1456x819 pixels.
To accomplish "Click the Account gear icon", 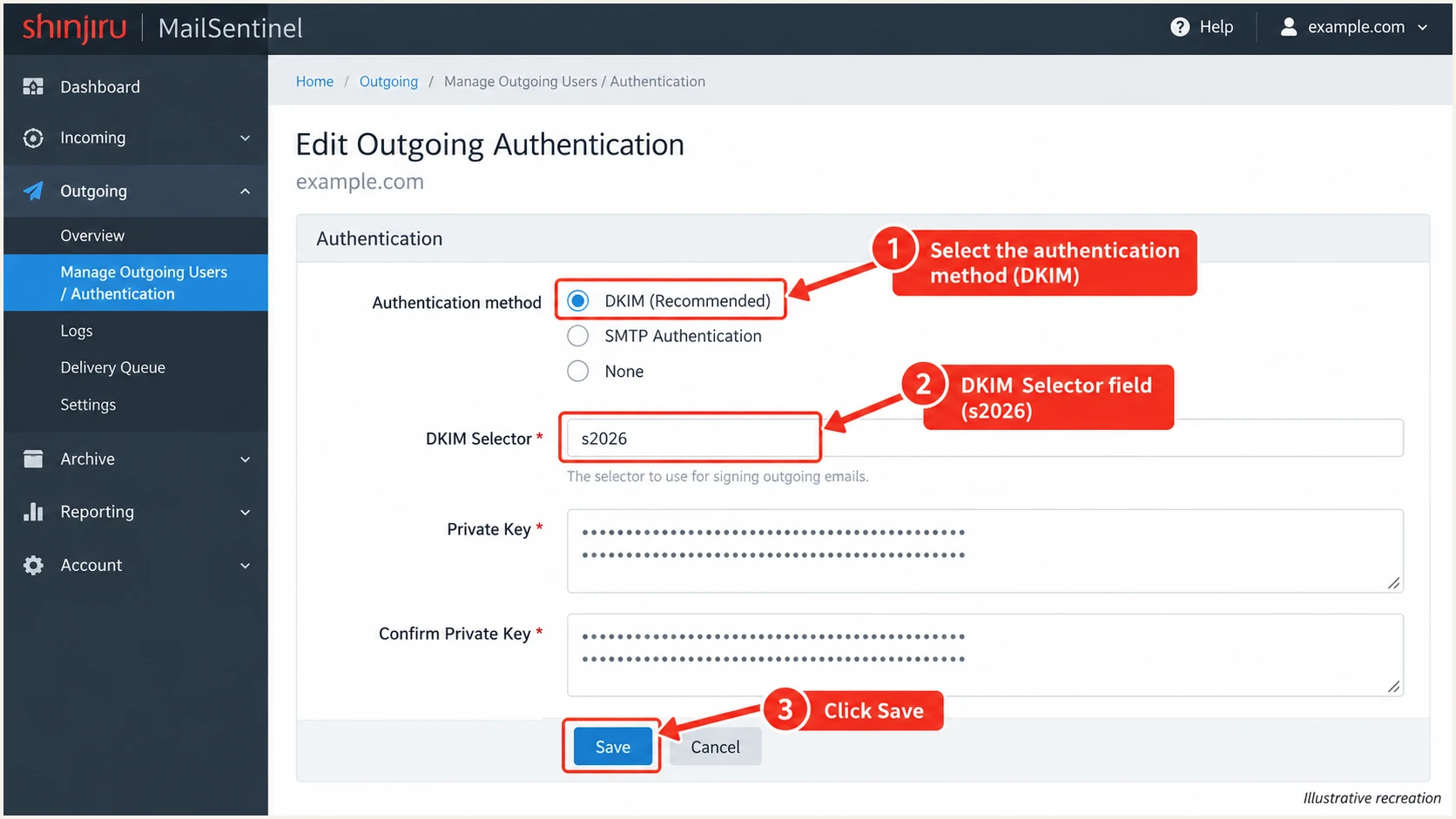I will (33, 565).
